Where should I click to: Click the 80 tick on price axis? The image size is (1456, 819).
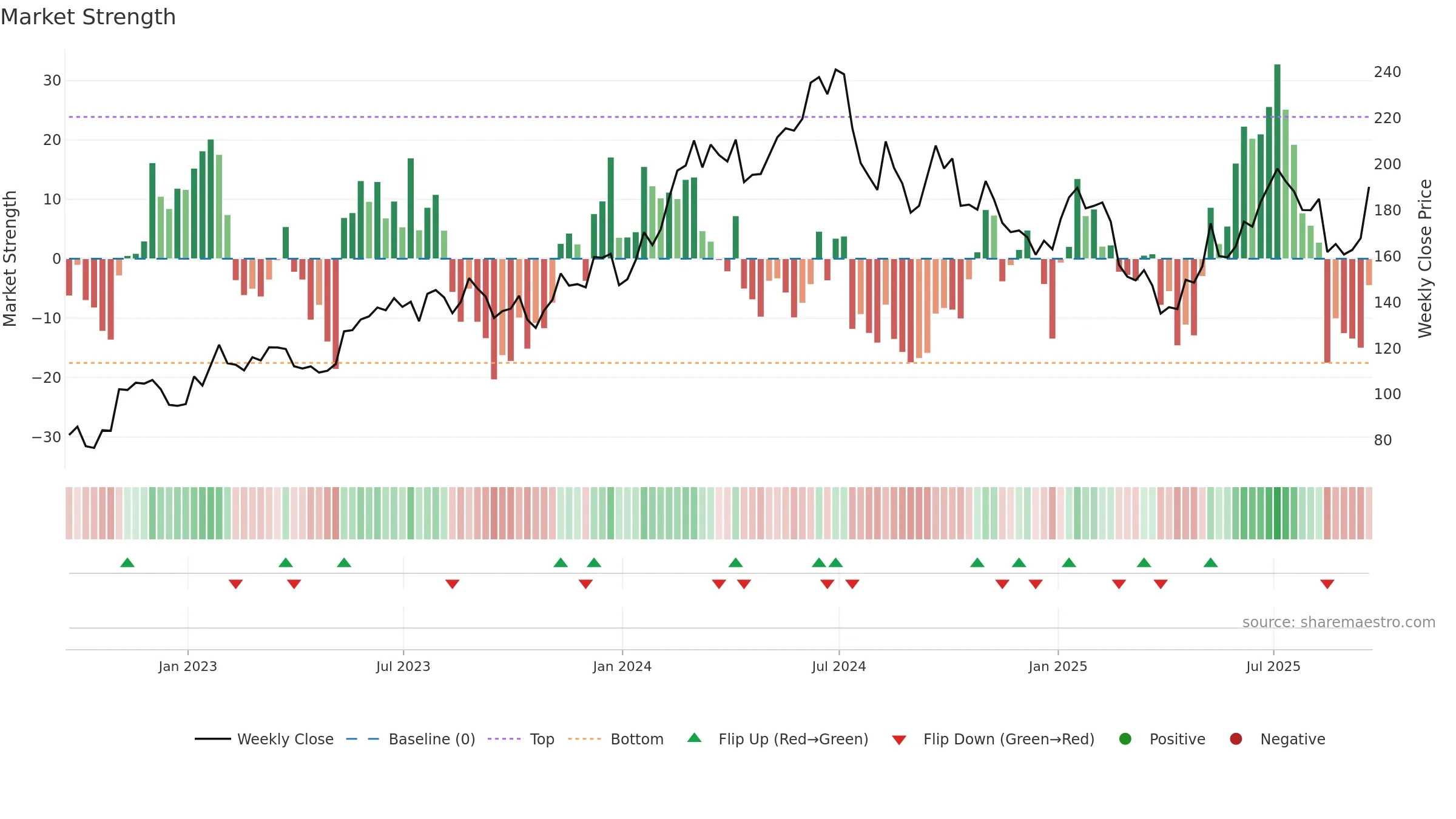(1383, 440)
